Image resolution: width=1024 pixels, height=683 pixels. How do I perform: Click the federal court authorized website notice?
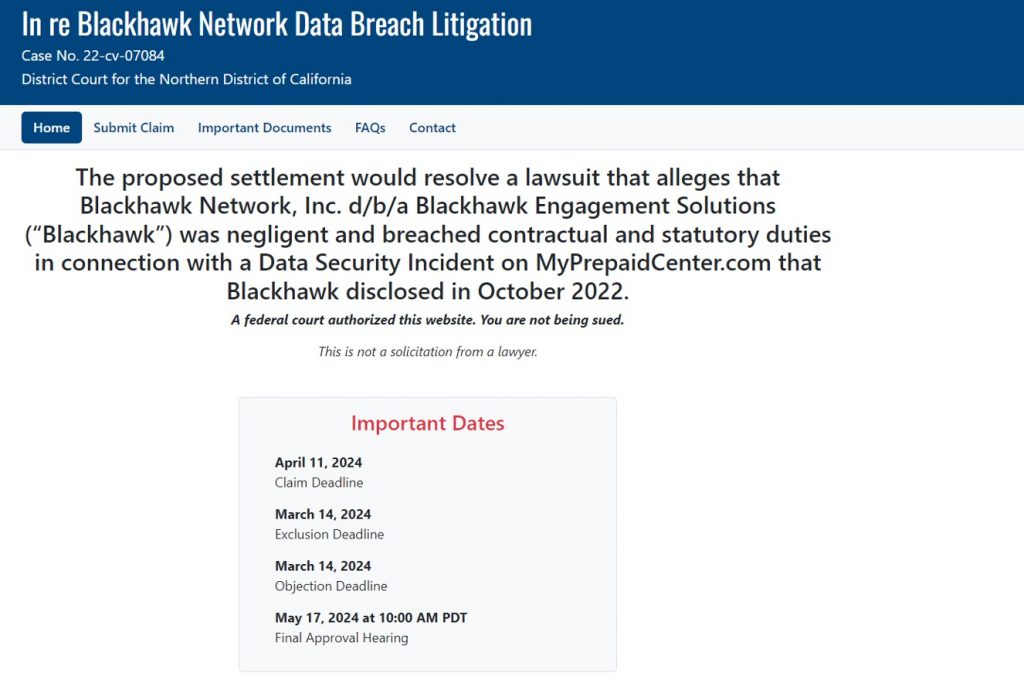(x=427, y=320)
